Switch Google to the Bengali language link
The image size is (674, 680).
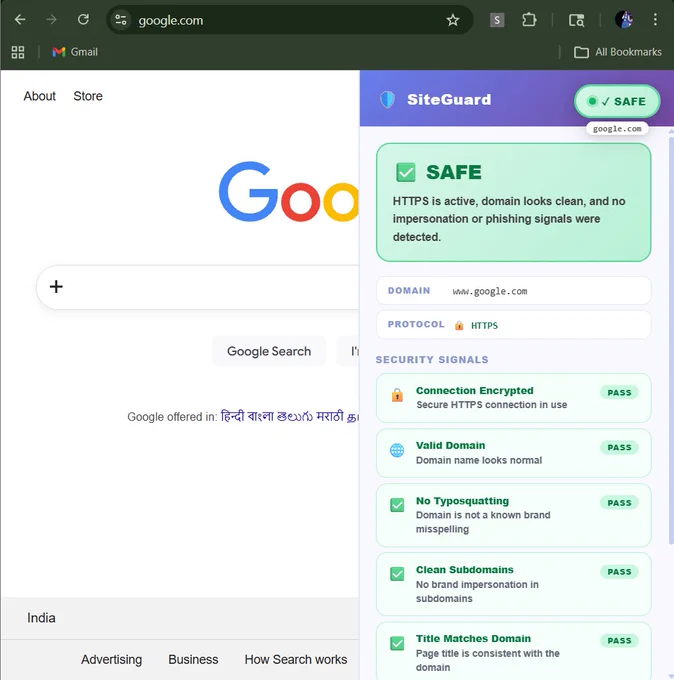click(x=261, y=416)
